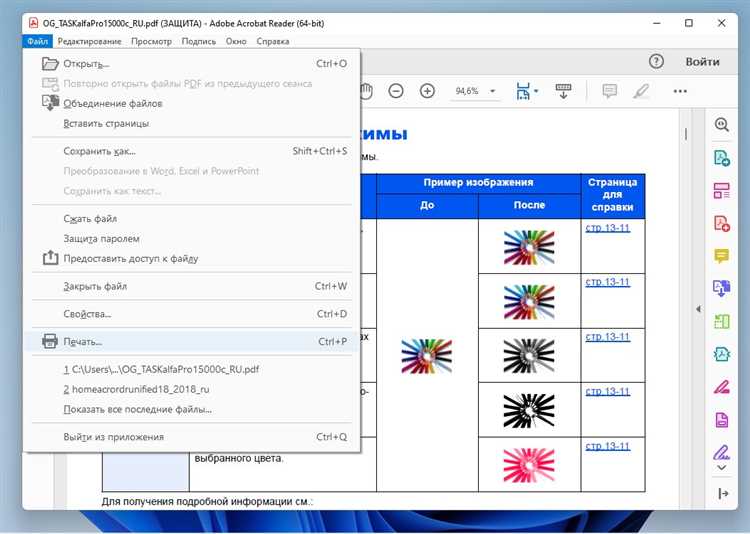Follow the стр.13-11 link beside black pencils
The image size is (750, 534).
pyautogui.click(x=607, y=392)
